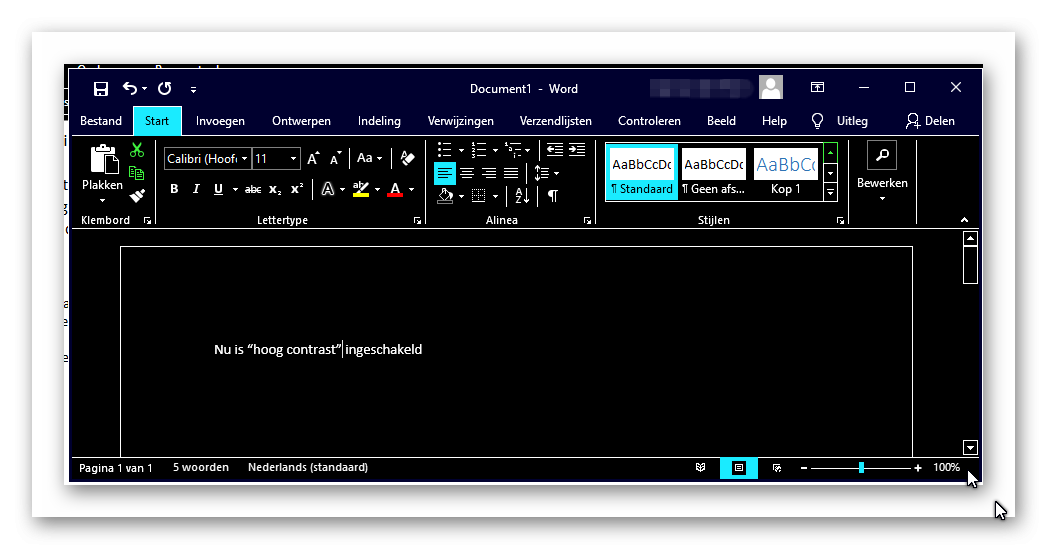Click the Cut scissors icon
Screen dimensions: 1047x549
point(137,150)
